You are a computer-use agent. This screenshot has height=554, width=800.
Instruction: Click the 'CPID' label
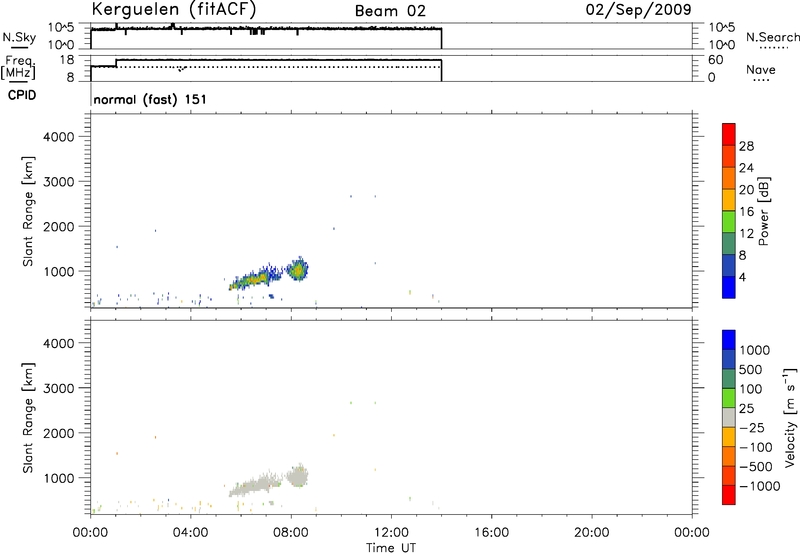[22, 95]
